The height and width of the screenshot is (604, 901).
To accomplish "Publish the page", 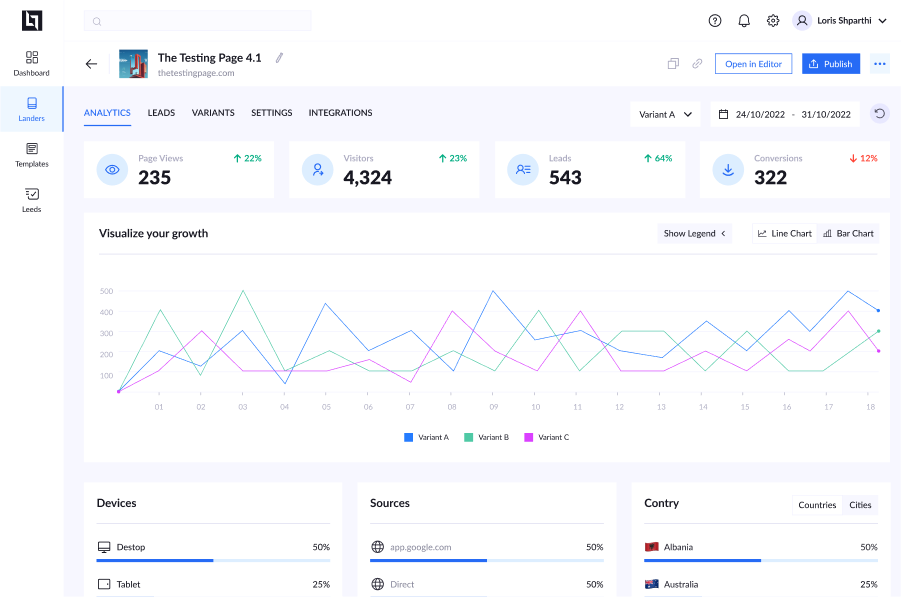I will 830,63.
